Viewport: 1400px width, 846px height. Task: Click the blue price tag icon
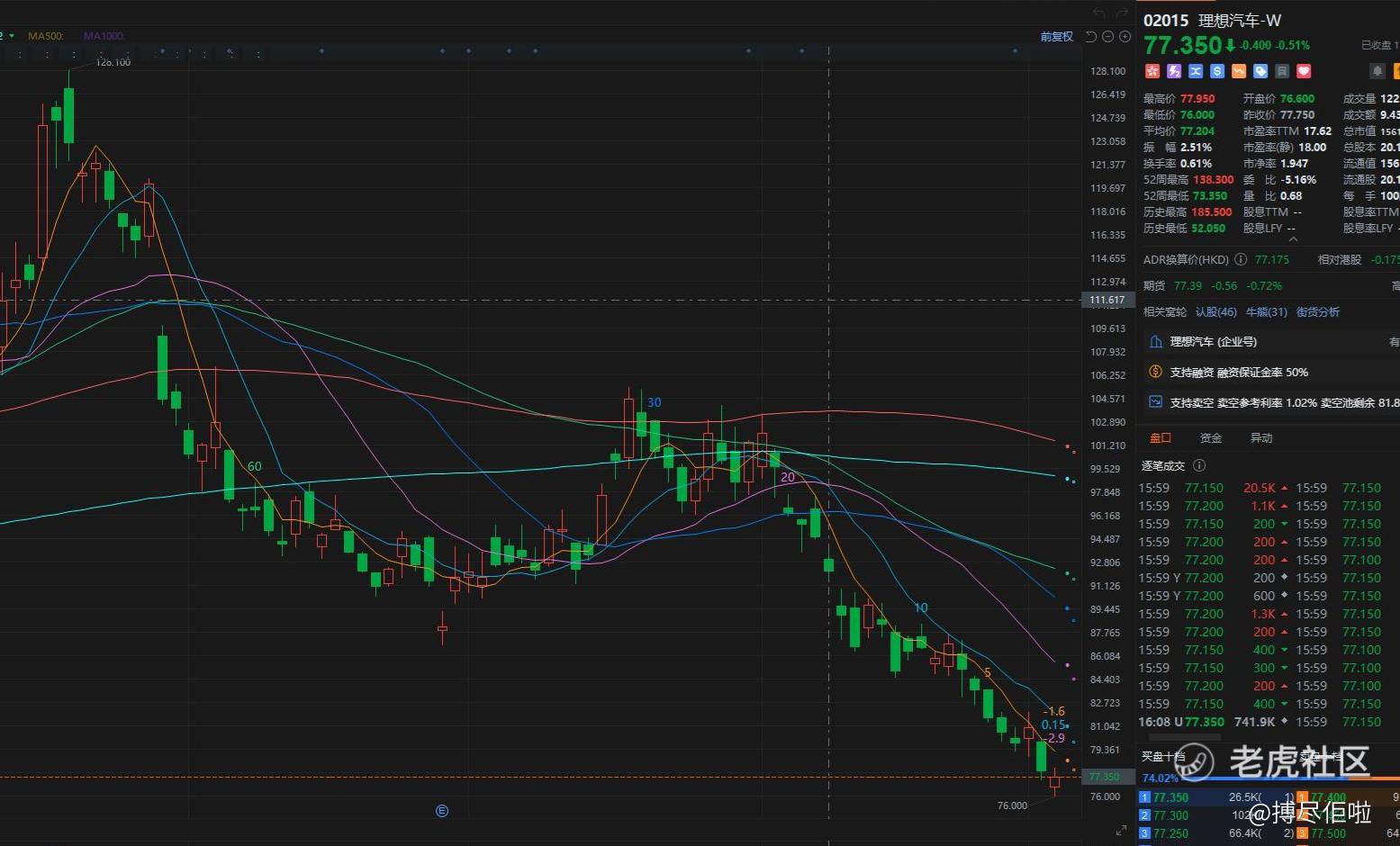1260,71
